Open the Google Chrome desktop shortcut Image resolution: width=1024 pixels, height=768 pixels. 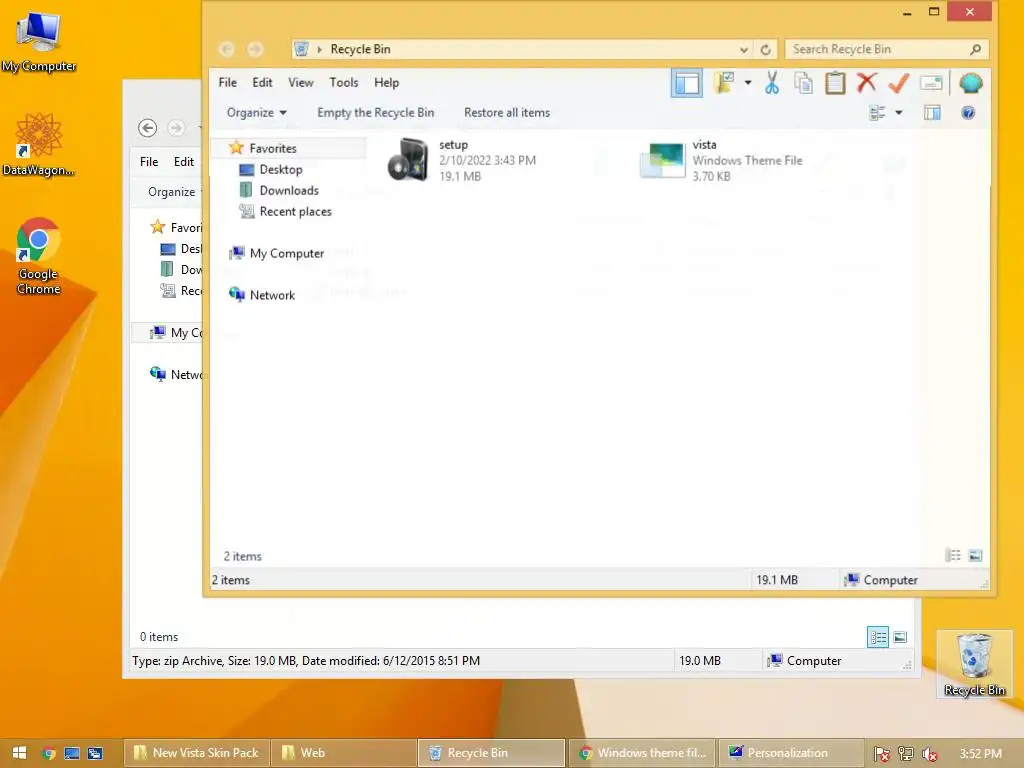(x=39, y=256)
